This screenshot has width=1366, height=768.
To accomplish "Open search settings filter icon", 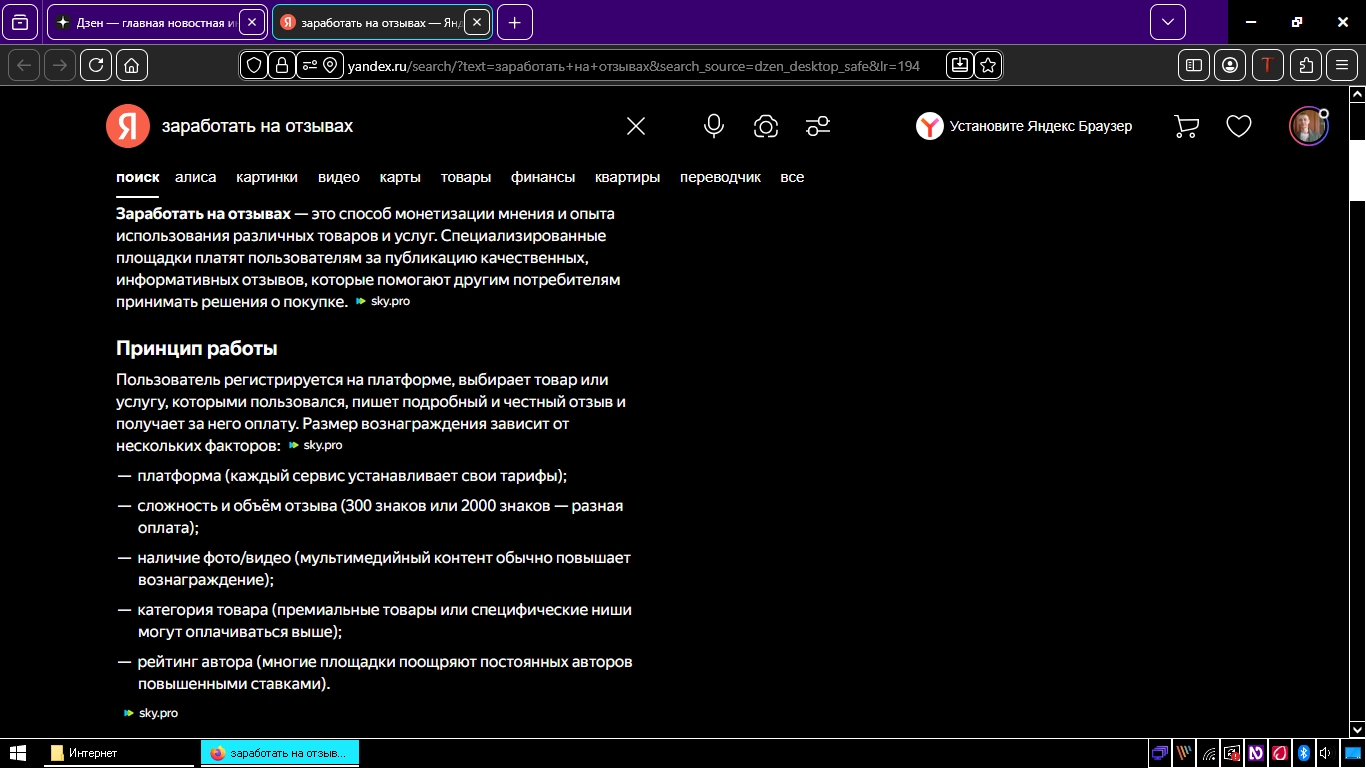I will [x=818, y=126].
